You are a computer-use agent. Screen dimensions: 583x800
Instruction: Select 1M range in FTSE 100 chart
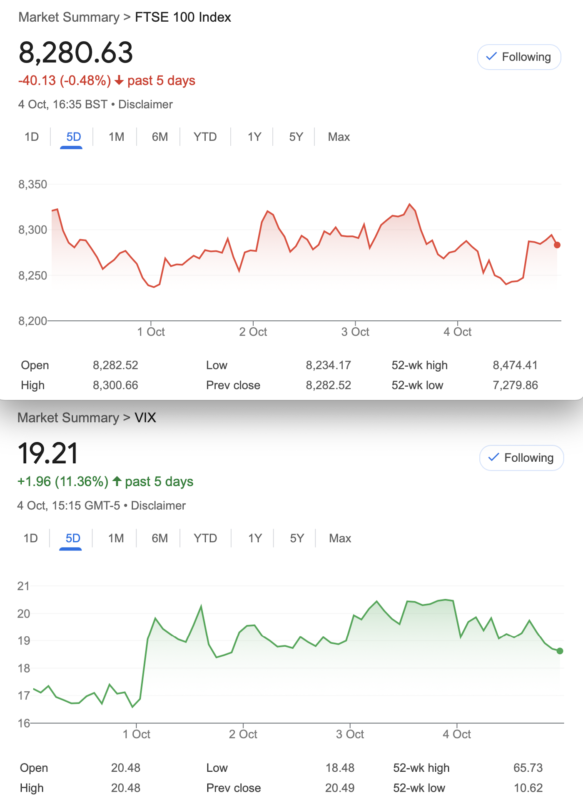pos(116,137)
